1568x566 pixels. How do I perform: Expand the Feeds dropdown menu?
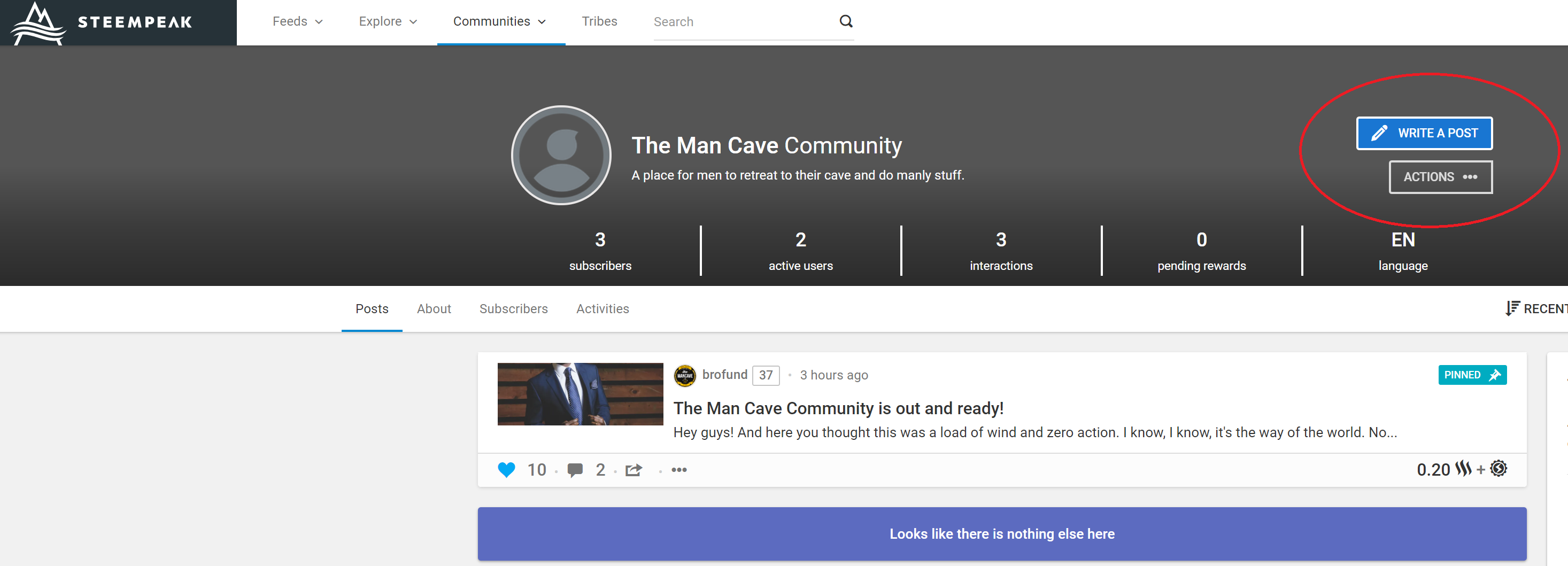pyautogui.click(x=297, y=22)
